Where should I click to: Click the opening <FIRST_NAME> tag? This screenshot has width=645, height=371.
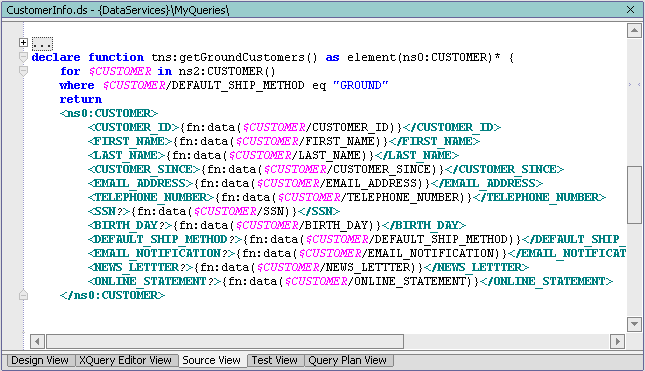[130, 141]
